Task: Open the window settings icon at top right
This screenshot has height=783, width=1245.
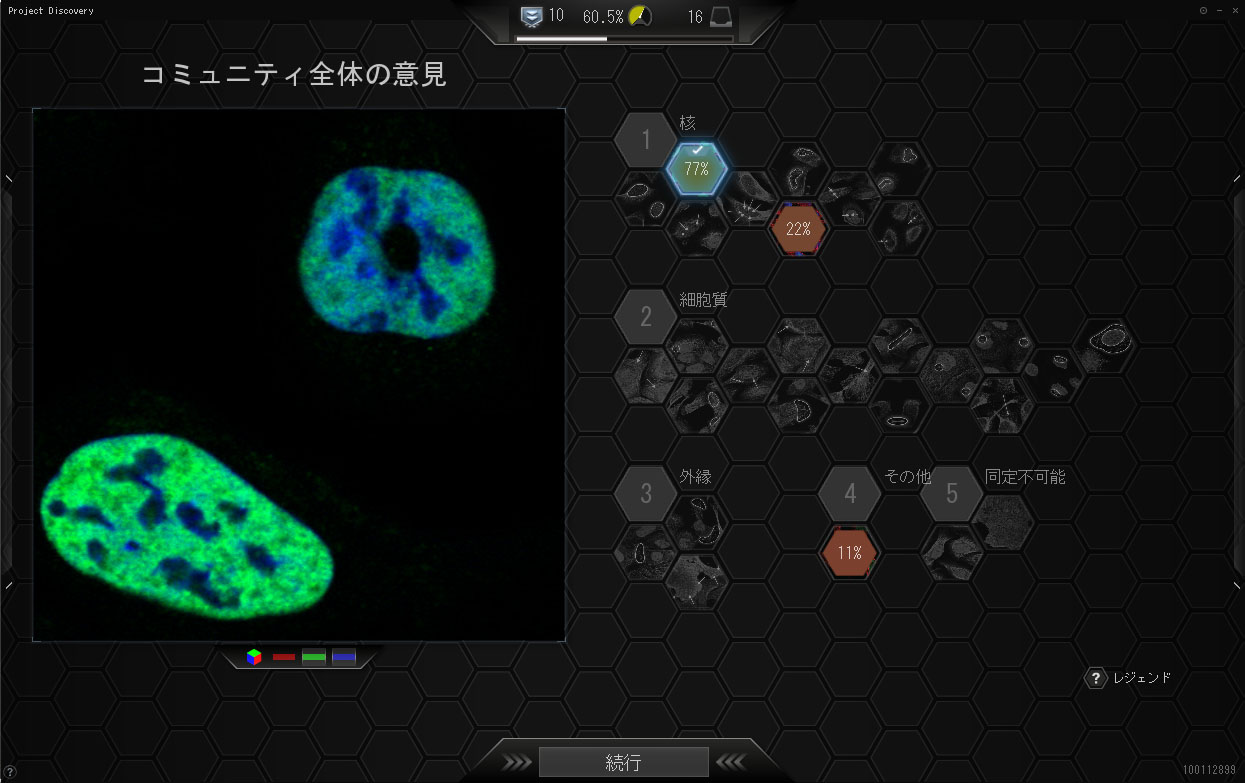Action: 1203,10
